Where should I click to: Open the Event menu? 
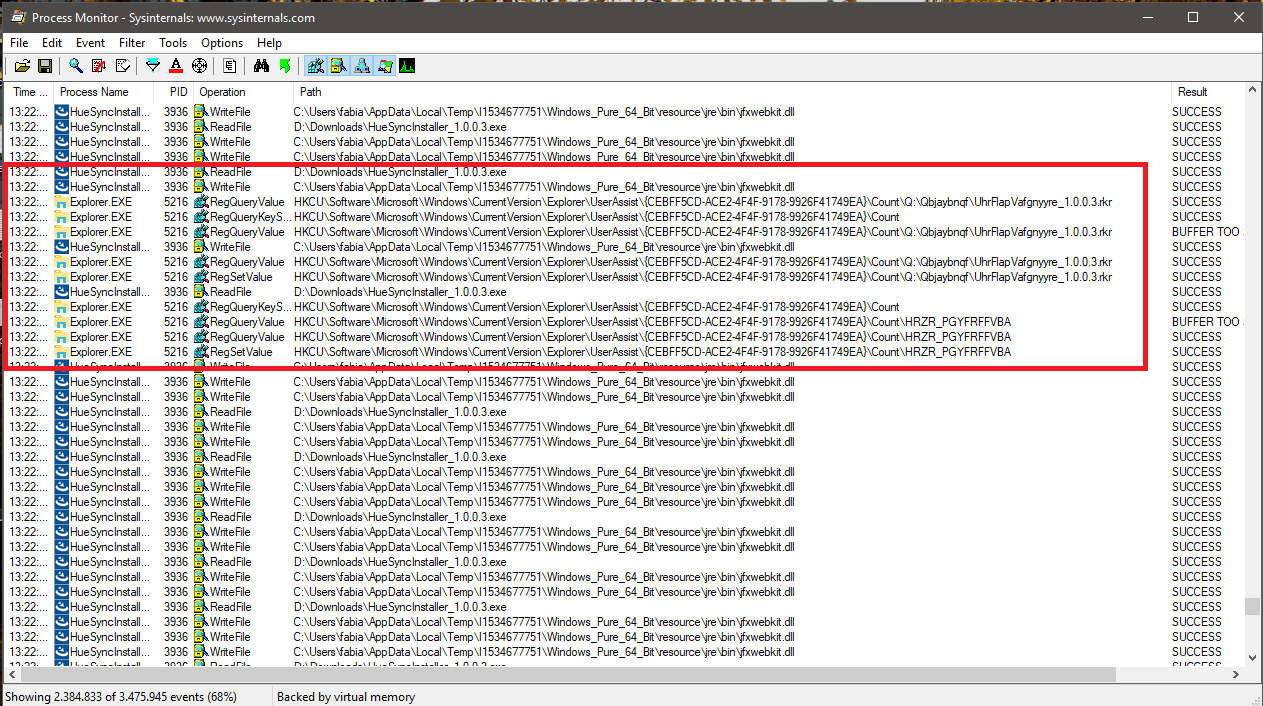pos(91,43)
